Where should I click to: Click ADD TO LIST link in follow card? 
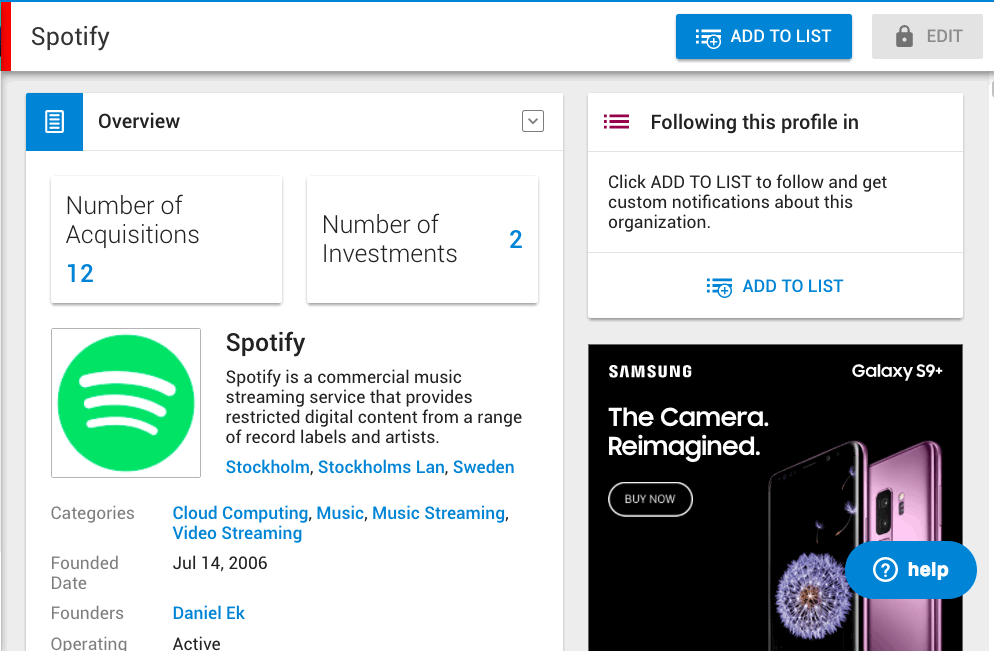click(775, 287)
